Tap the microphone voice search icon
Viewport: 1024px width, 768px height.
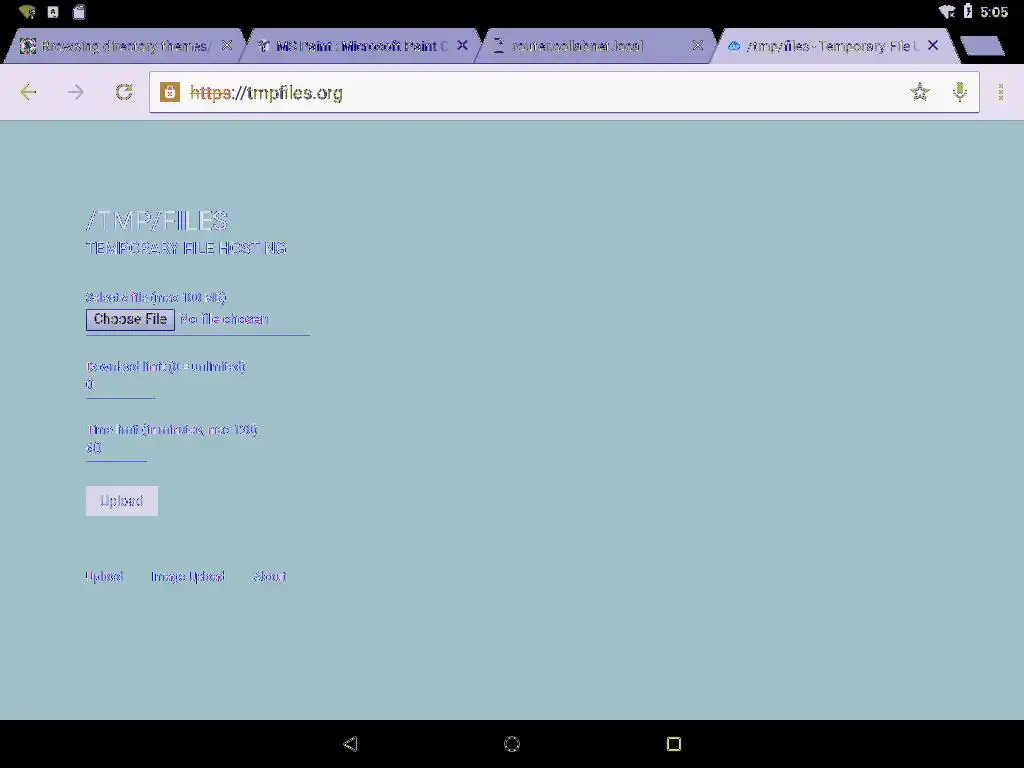coord(959,92)
